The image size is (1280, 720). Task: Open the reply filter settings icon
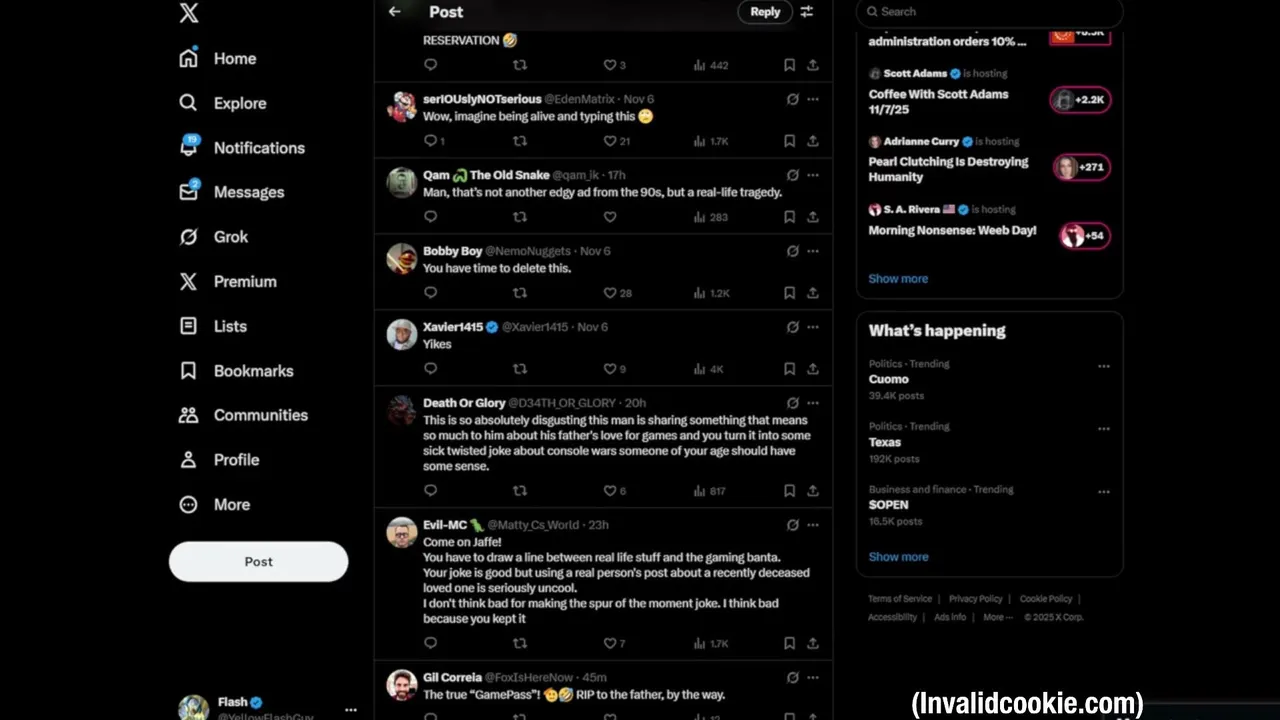(x=807, y=12)
